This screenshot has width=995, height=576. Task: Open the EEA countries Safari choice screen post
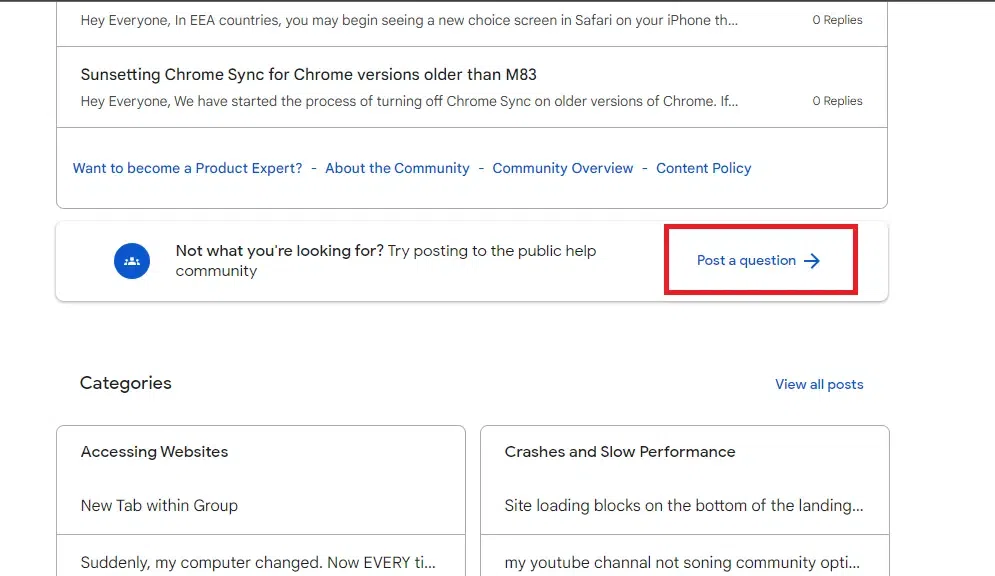[x=410, y=20]
